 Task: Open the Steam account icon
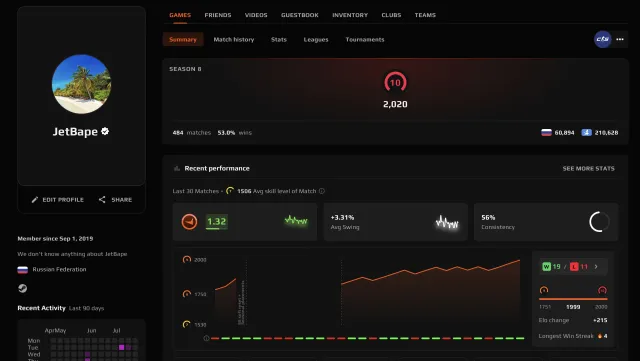point(22,288)
